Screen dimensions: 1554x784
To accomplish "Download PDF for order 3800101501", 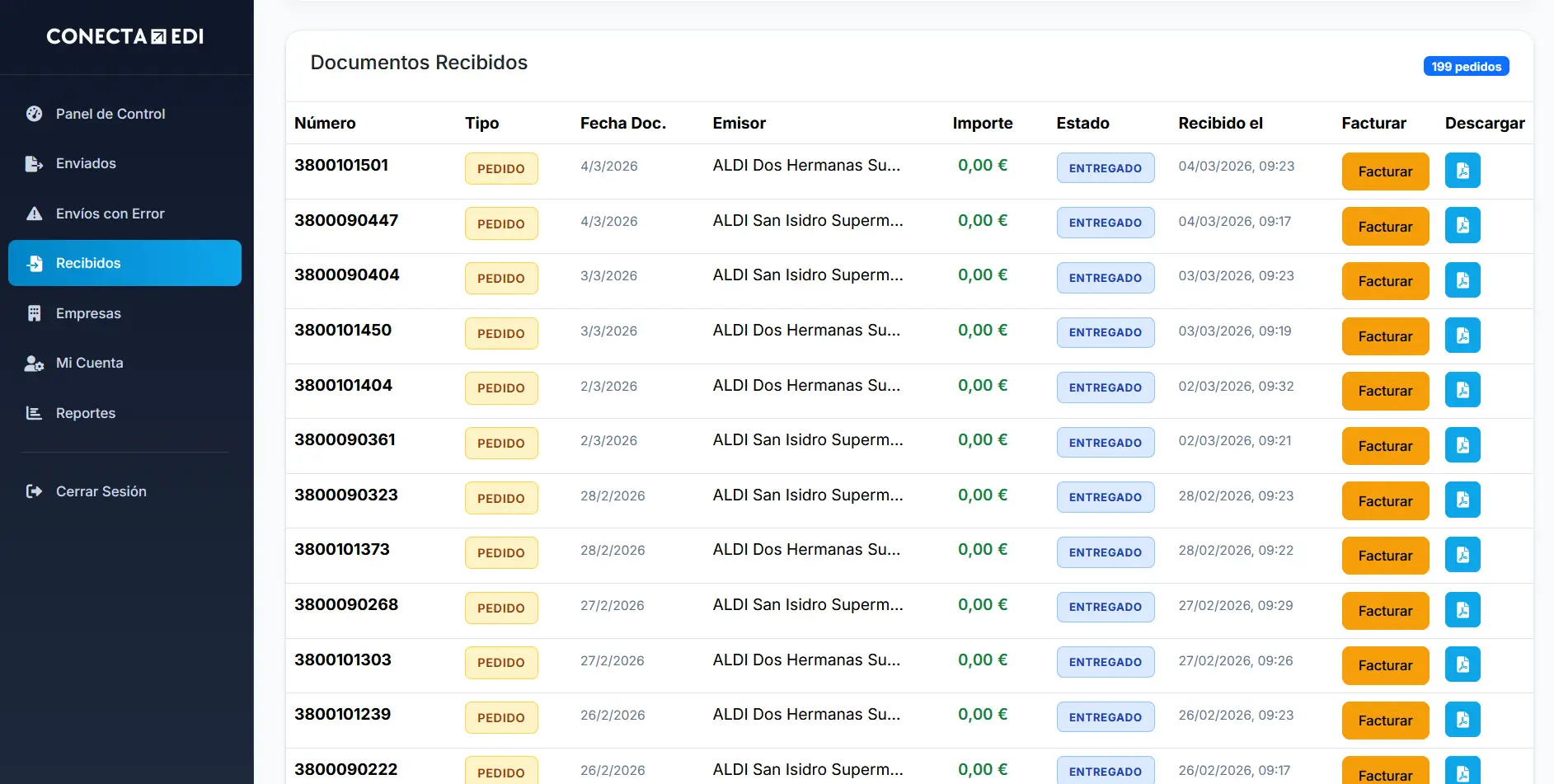I will coord(1462,171).
